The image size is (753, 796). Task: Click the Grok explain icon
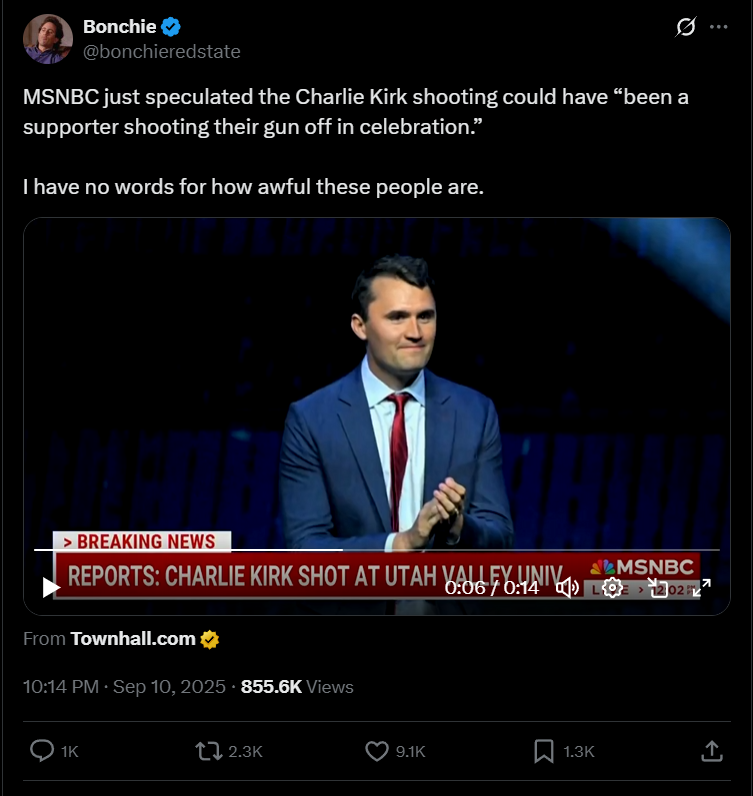pyautogui.click(x=686, y=28)
